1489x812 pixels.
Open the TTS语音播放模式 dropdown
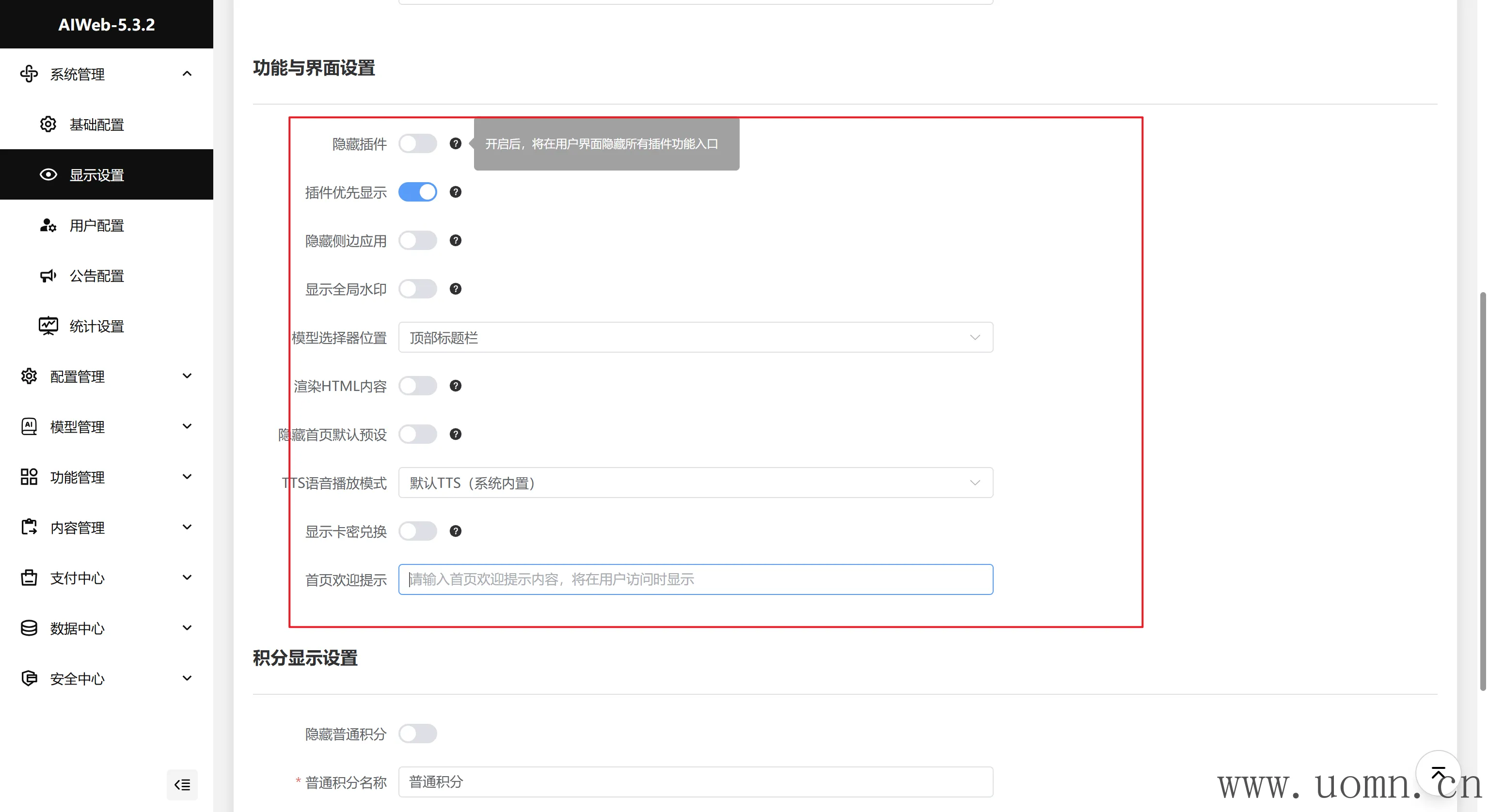tap(696, 483)
